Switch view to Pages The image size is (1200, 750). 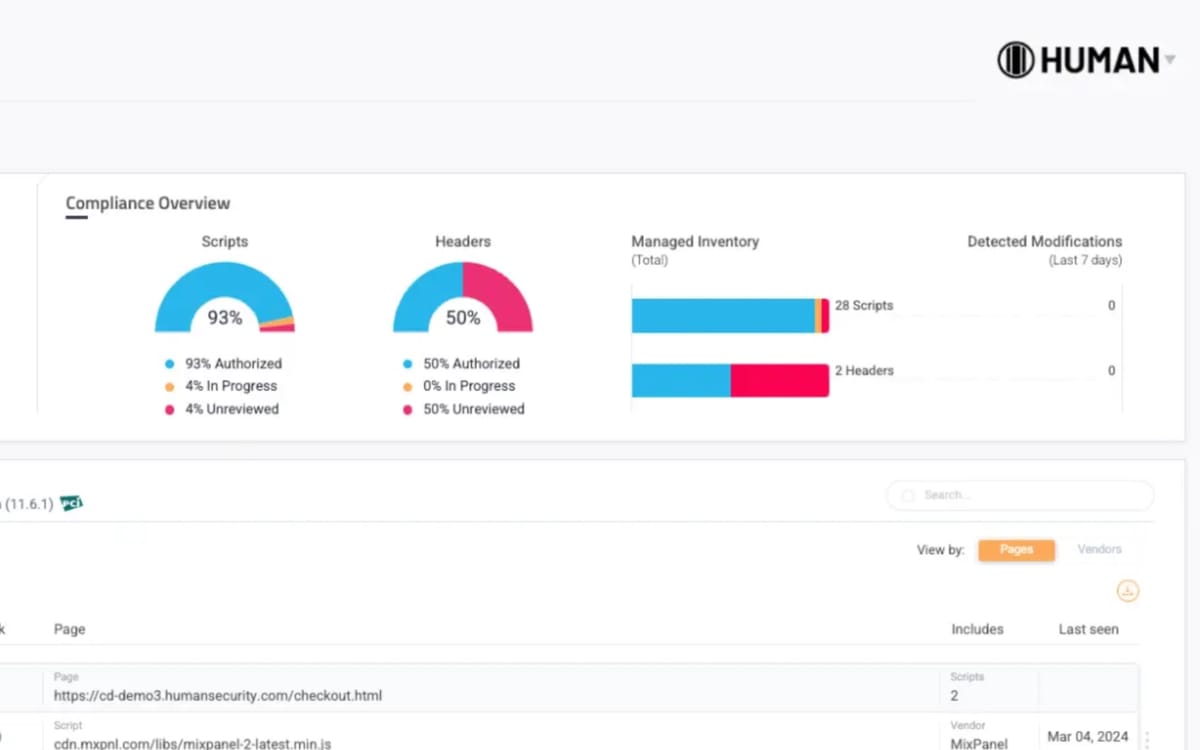[1016, 550]
